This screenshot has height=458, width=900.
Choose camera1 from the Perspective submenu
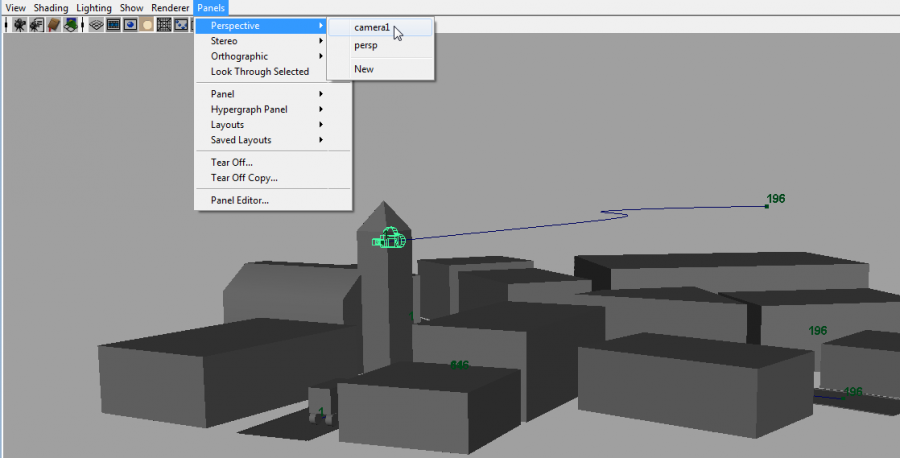pos(372,28)
